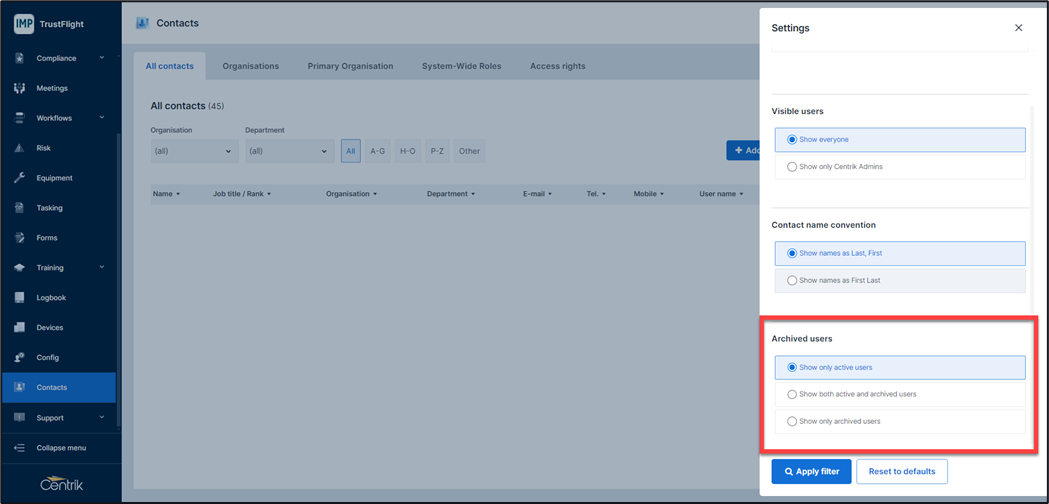Image resolution: width=1049 pixels, height=504 pixels.
Task: Open the Department filter dropdown
Action: point(288,151)
